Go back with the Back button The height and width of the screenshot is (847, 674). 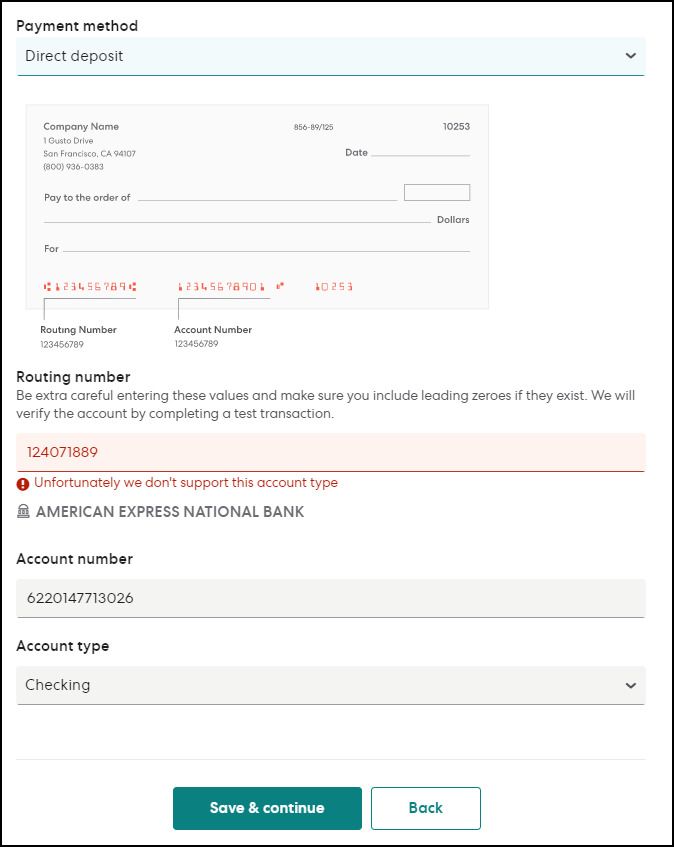coord(425,808)
